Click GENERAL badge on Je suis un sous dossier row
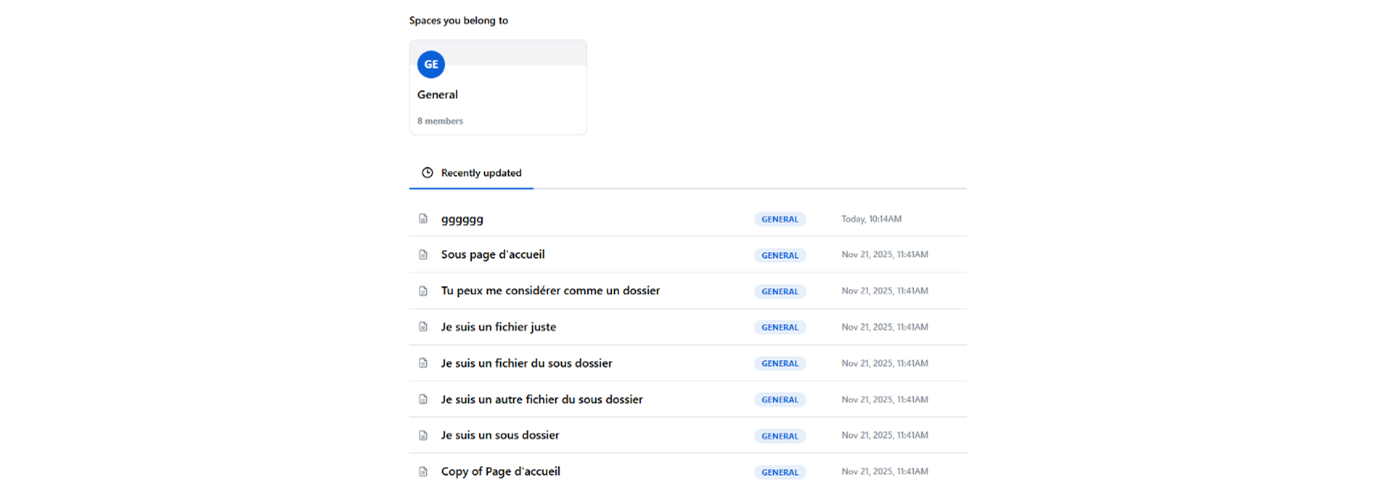Viewport: 1375px width, 499px height. tap(780, 436)
